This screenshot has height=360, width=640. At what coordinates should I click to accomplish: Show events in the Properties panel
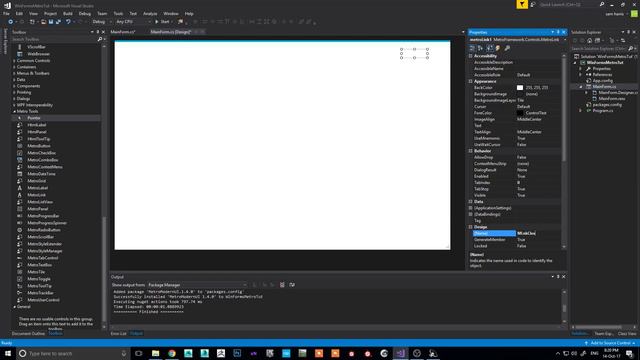pyautogui.click(x=498, y=48)
